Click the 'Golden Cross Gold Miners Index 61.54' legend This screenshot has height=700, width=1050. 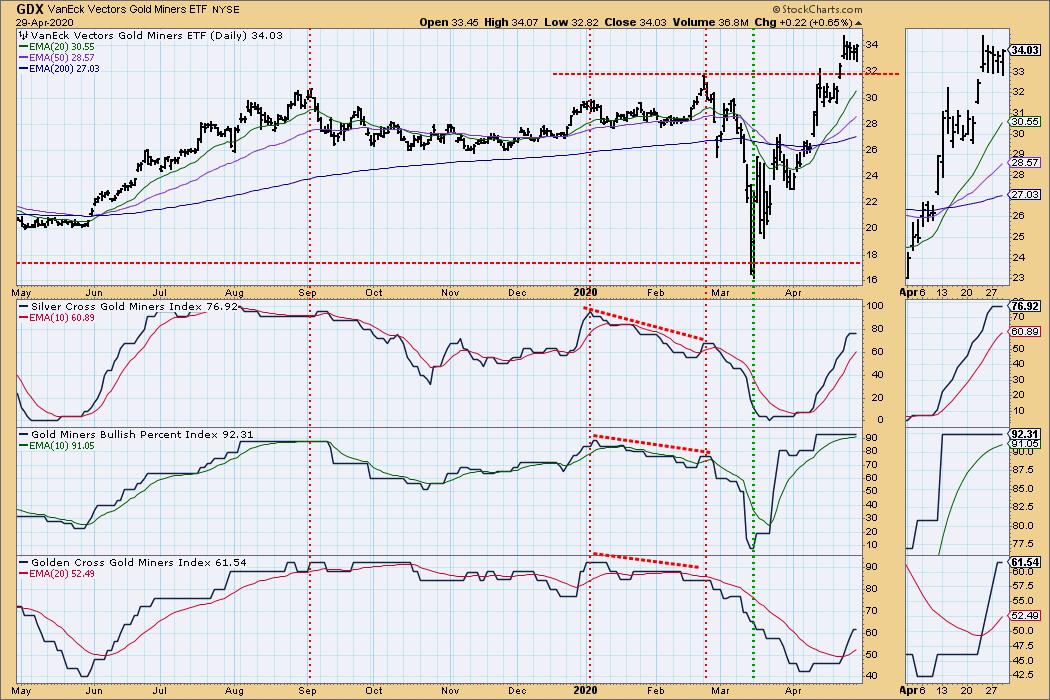tap(133, 562)
